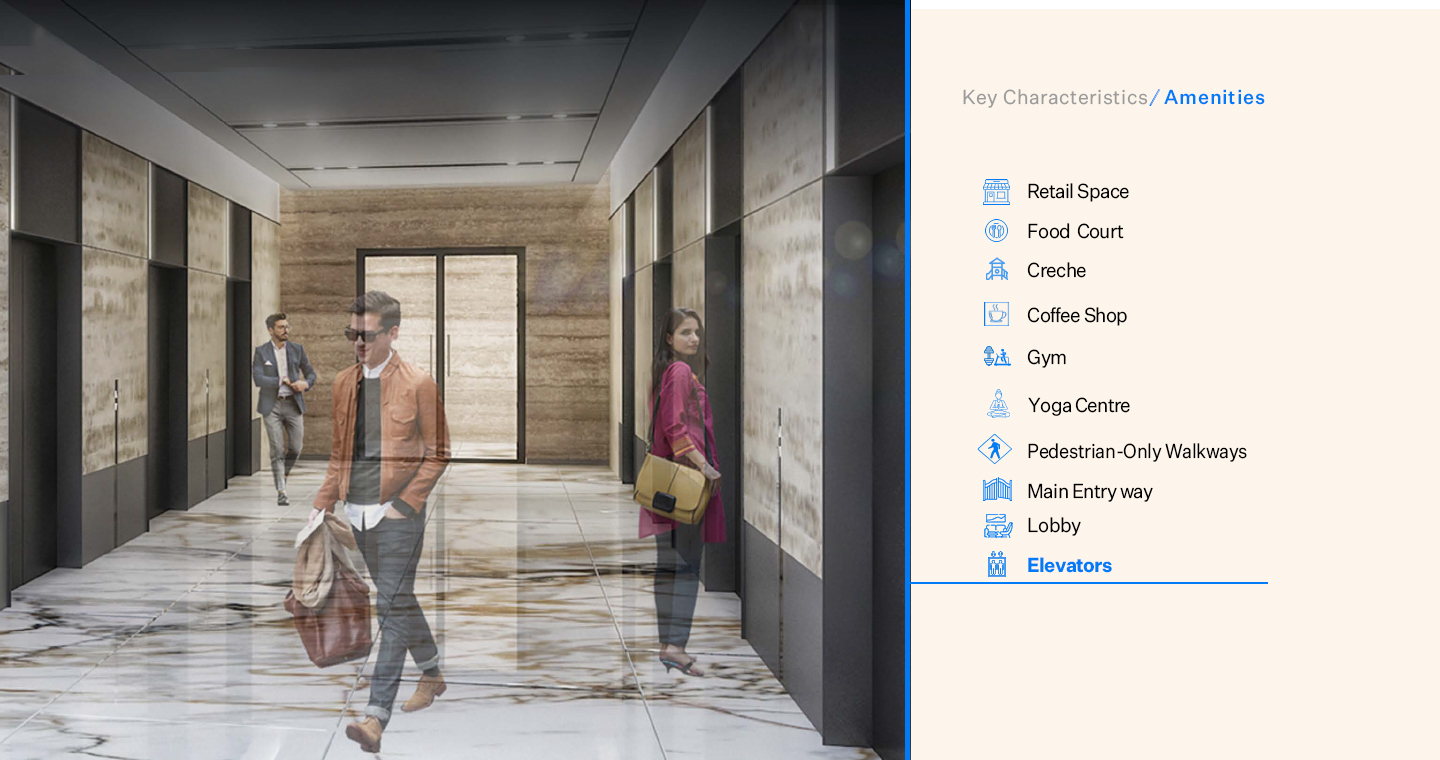Select the Food Court amenity label
This screenshot has height=760, width=1440.
coord(1075,231)
